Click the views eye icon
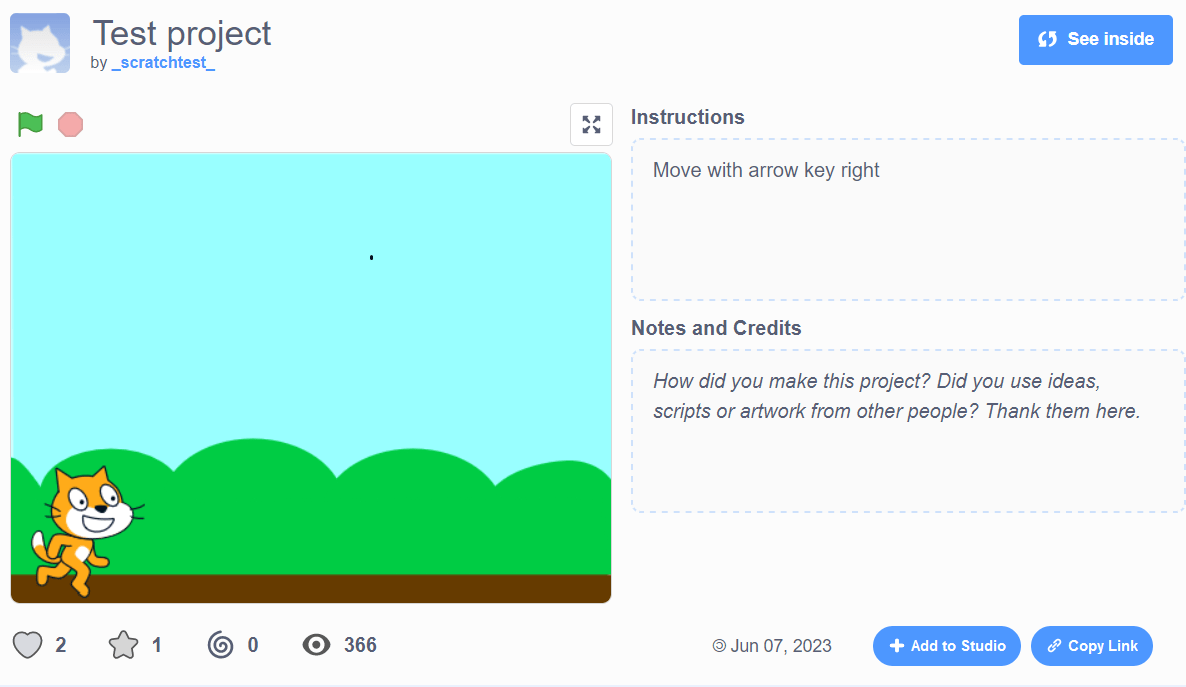The height and width of the screenshot is (687, 1186). point(317,645)
